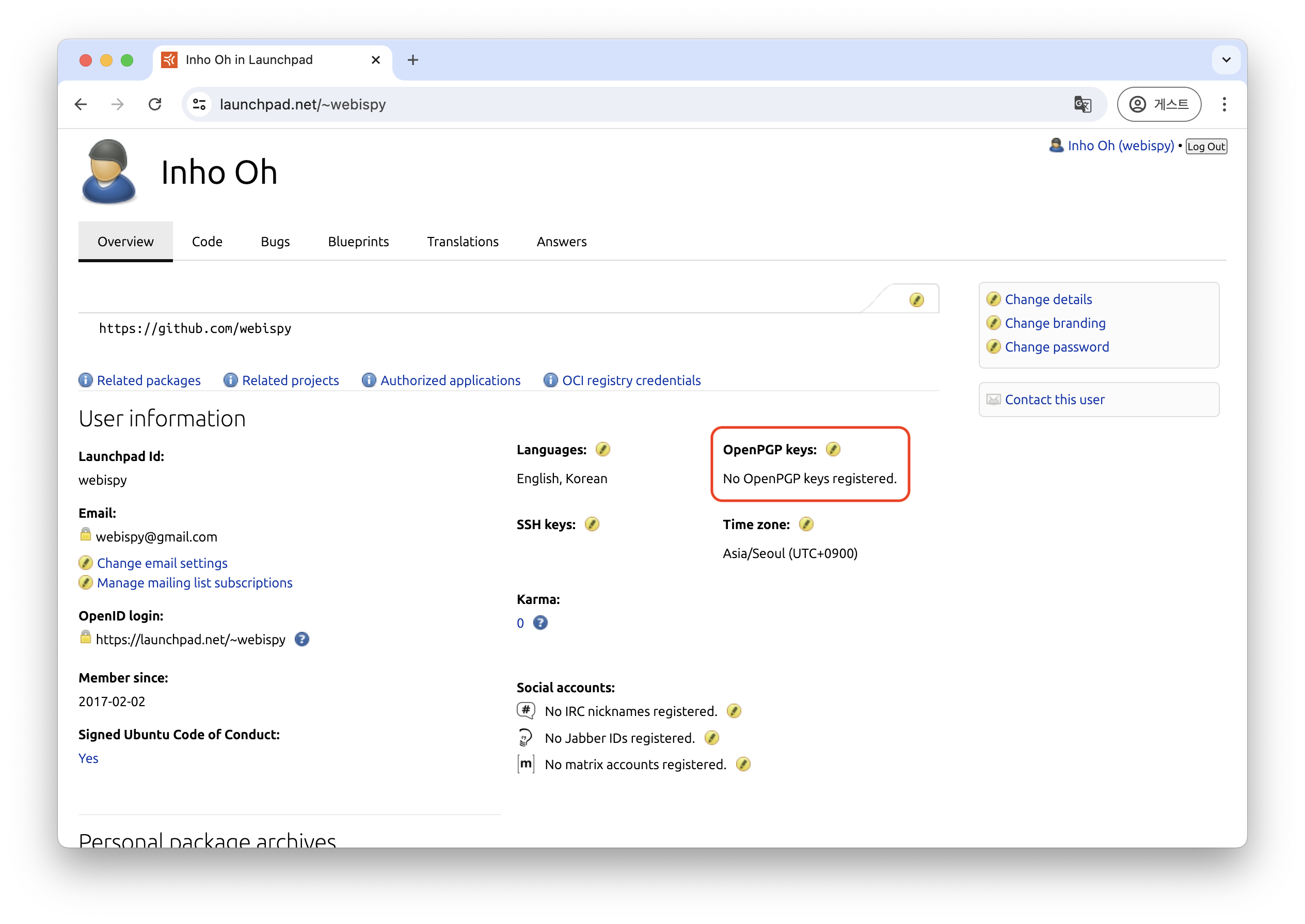
Task: Click the email address webispy@gmail.com
Action: 156,536
